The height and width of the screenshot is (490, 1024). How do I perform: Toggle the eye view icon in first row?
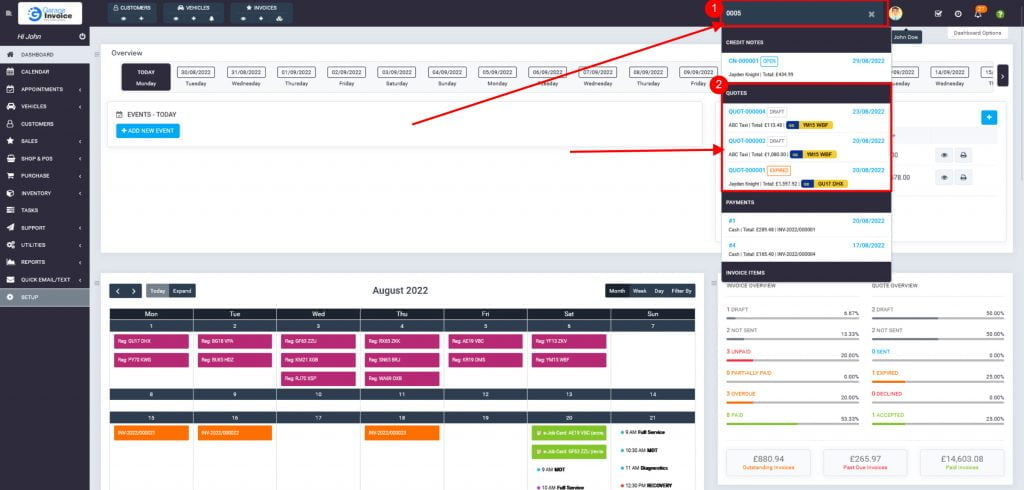click(x=943, y=154)
